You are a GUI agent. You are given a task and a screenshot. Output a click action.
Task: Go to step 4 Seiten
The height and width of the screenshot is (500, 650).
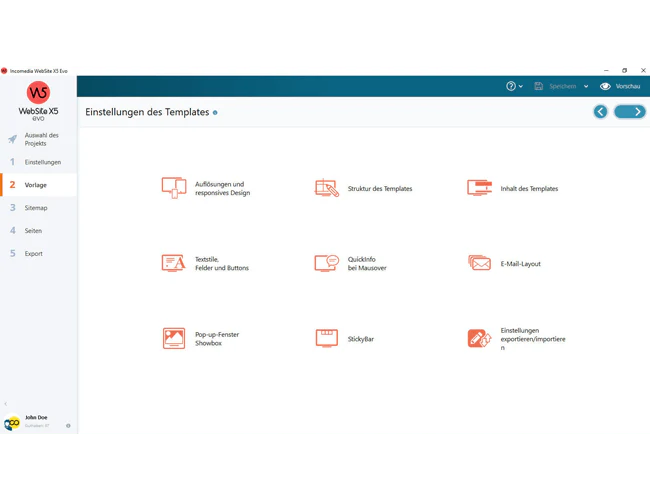[38, 231]
